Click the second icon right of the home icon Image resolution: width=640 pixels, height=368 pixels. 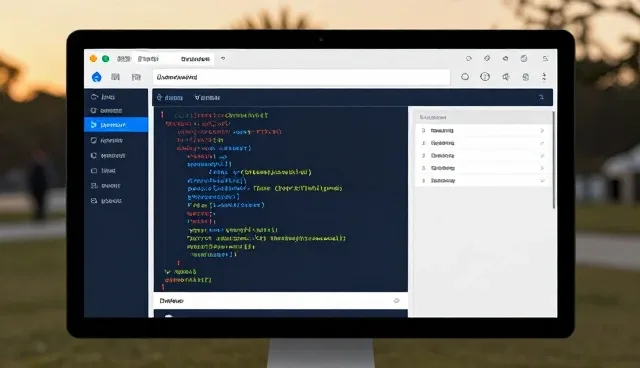[136, 77]
